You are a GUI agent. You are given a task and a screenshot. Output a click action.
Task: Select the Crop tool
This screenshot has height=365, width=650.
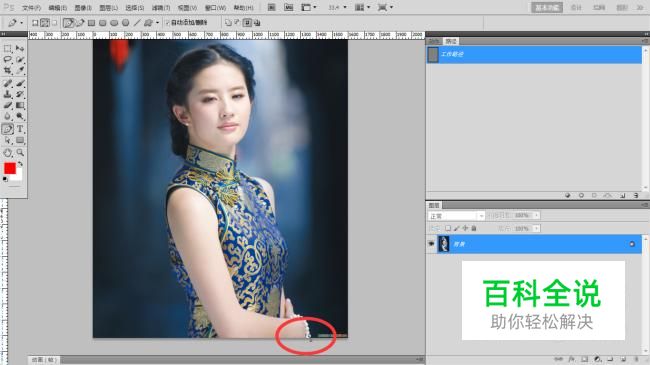[x=7, y=71]
